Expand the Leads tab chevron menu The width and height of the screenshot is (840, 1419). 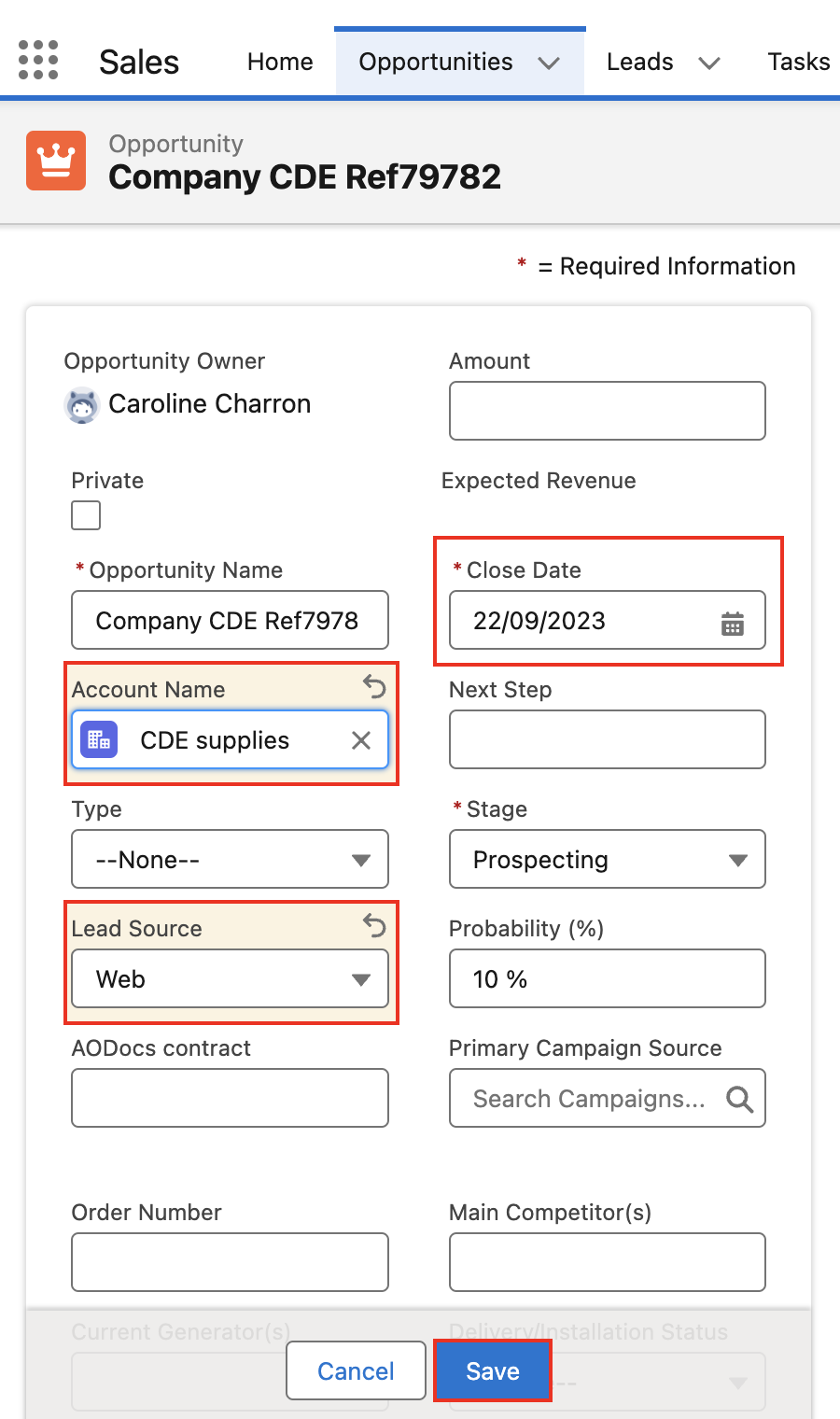tap(709, 63)
